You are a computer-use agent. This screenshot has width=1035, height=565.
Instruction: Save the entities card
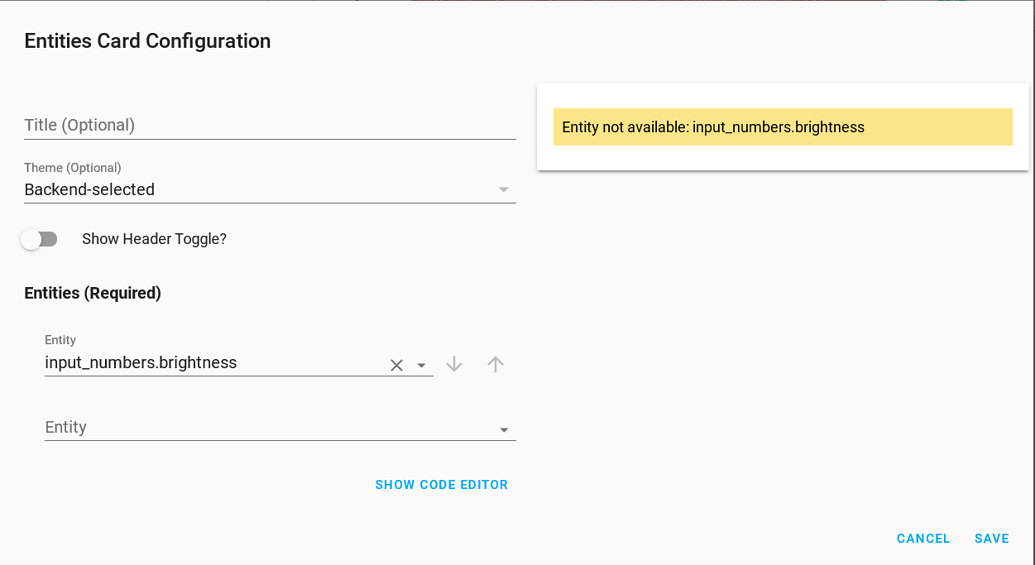pyautogui.click(x=992, y=538)
